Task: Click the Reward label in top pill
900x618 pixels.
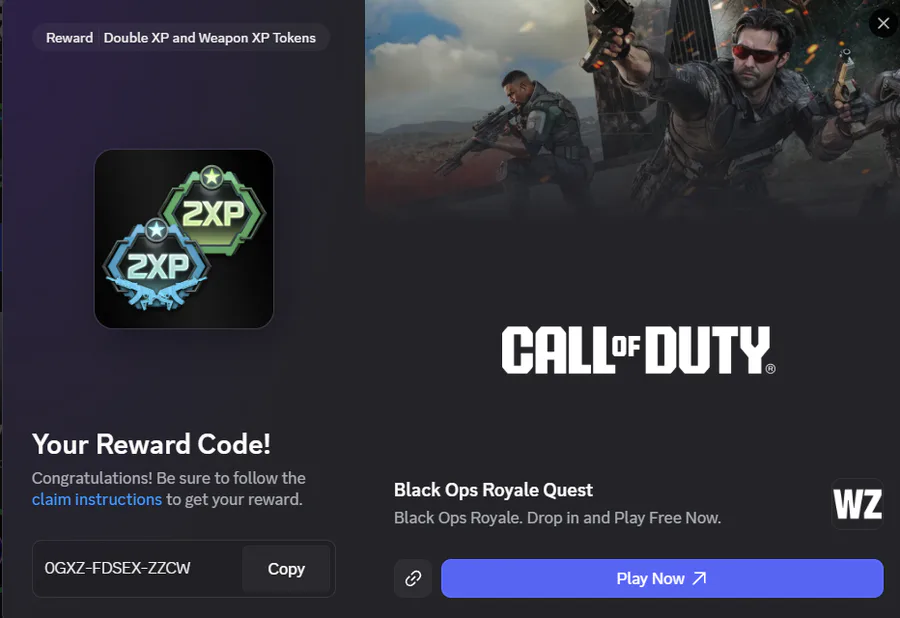Action: click(x=69, y=38)
